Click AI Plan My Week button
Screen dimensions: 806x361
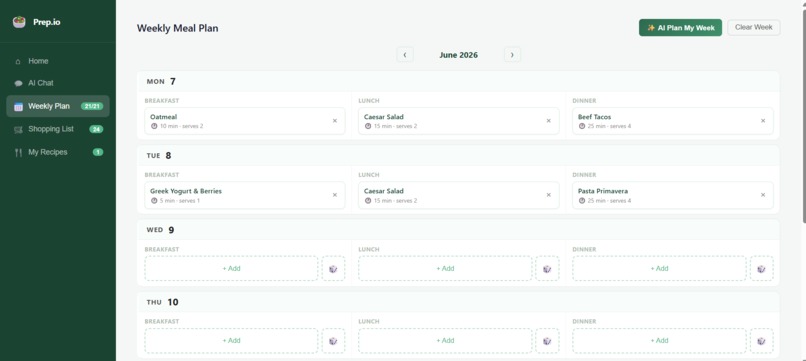[680, 28]
